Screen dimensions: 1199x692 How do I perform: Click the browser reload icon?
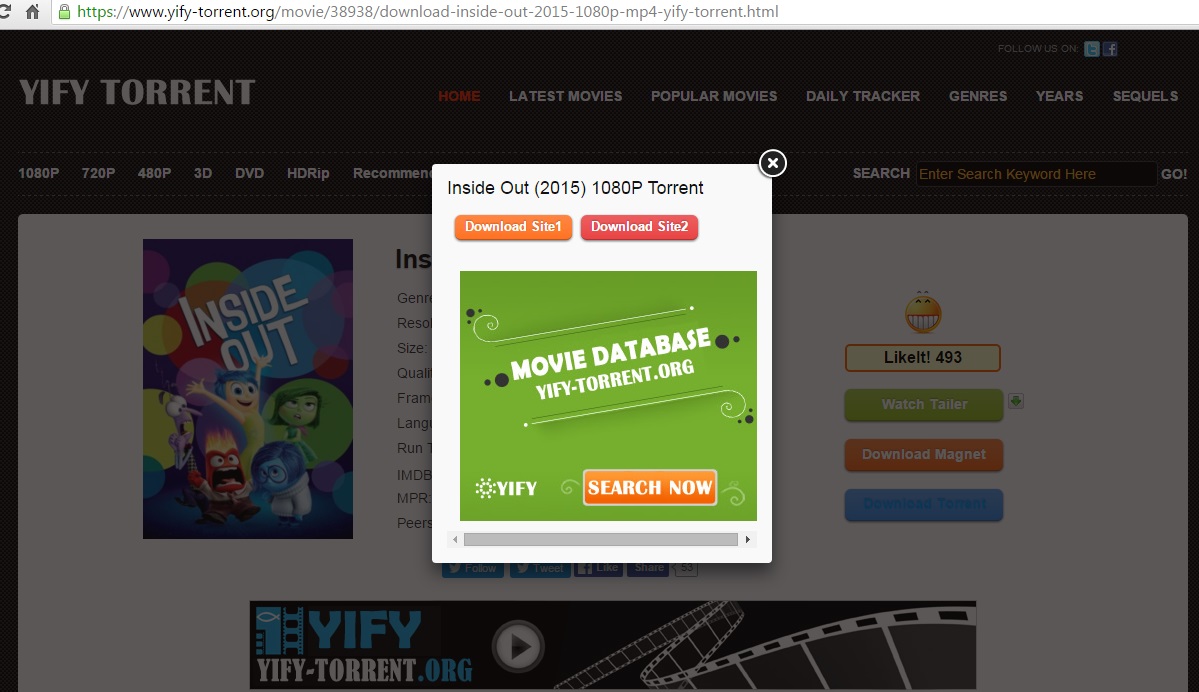5,11
